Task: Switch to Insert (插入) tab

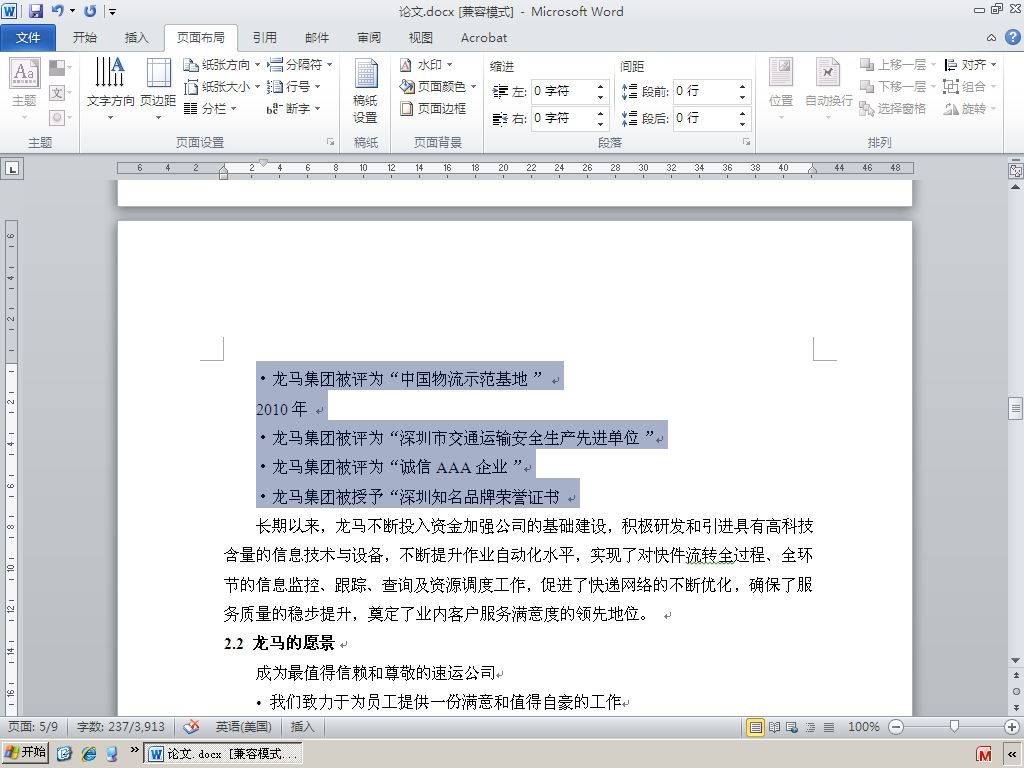Action: [x=136, y=38]
